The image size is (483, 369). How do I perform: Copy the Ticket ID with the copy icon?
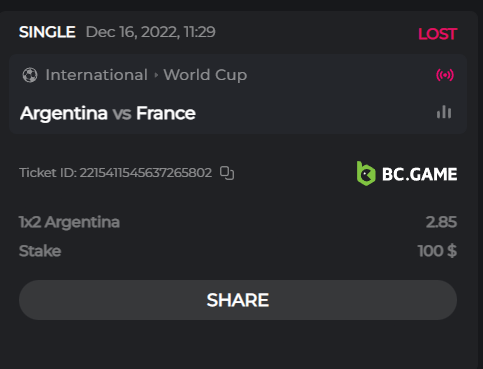point(227,173)
